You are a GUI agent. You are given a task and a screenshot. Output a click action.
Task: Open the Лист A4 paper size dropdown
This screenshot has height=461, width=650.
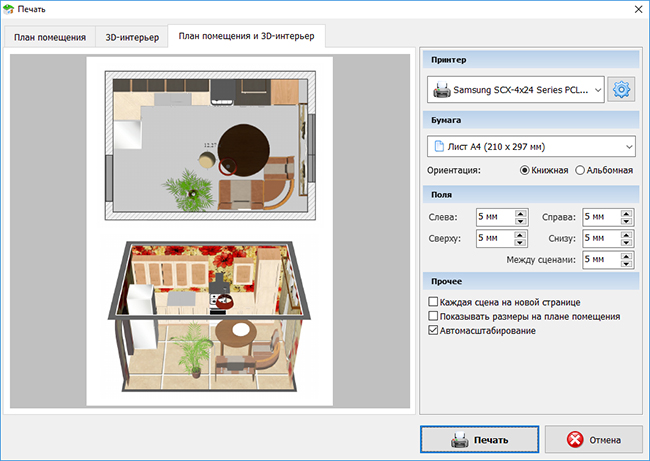coord(531,146)
